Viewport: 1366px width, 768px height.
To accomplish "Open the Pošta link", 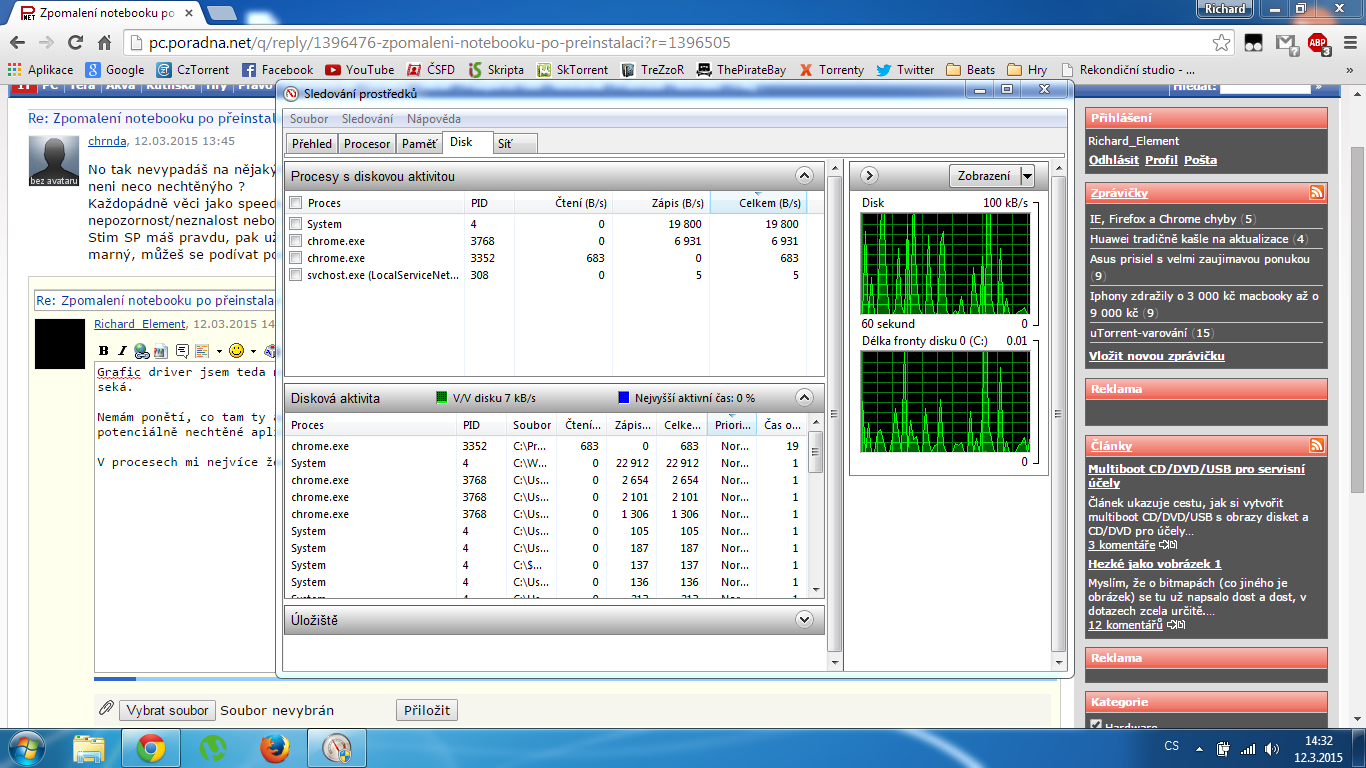I will point(1200,160).
